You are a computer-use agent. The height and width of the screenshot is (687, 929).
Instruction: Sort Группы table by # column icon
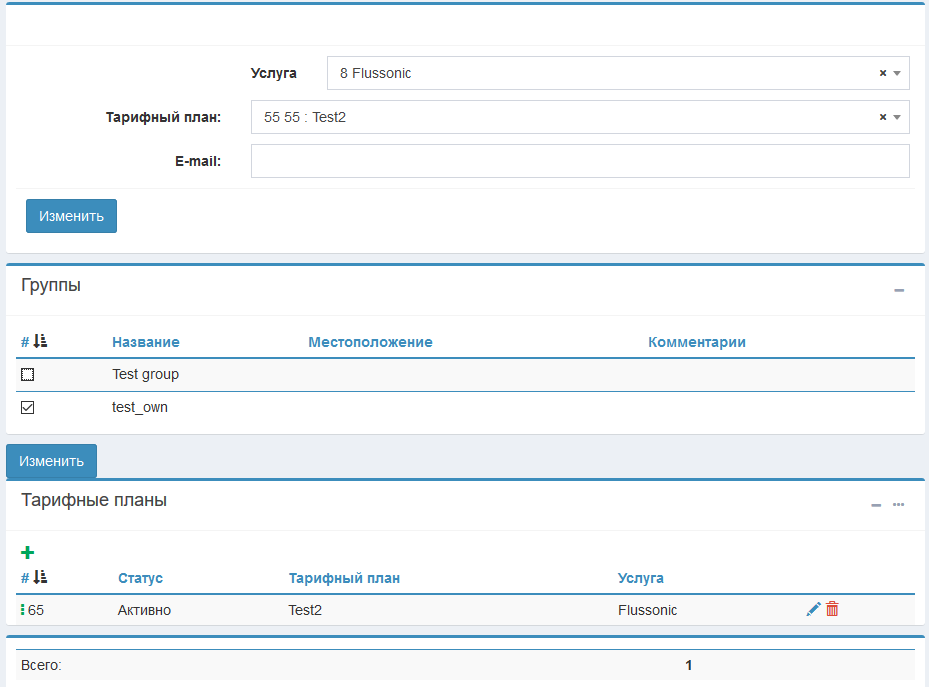(40, 342)
